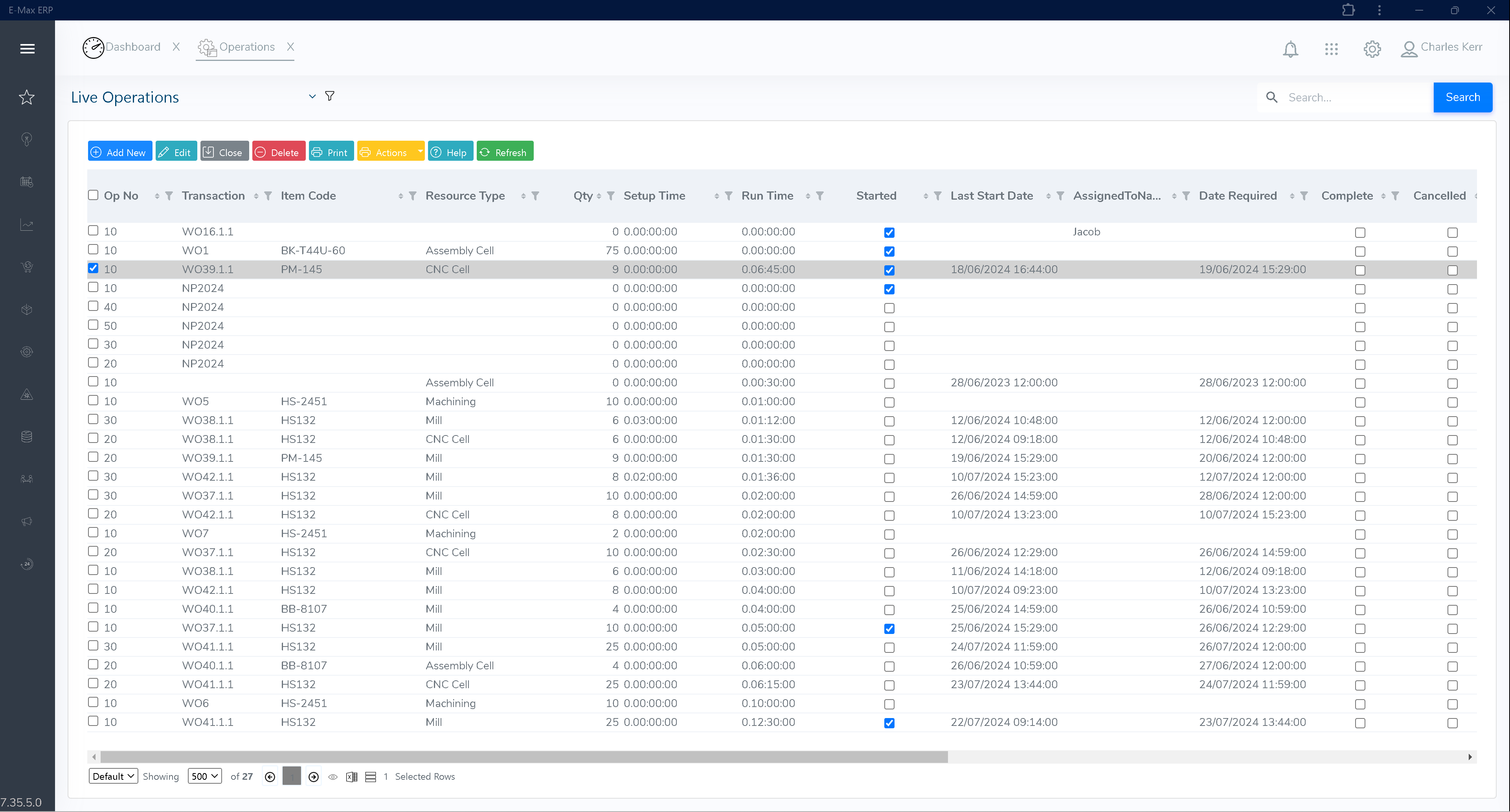The height and width of the screenshot is (812, 1510).
Task: Uncheck the Started checkbox for WO39.1.1
Action: tap(889, 270)
